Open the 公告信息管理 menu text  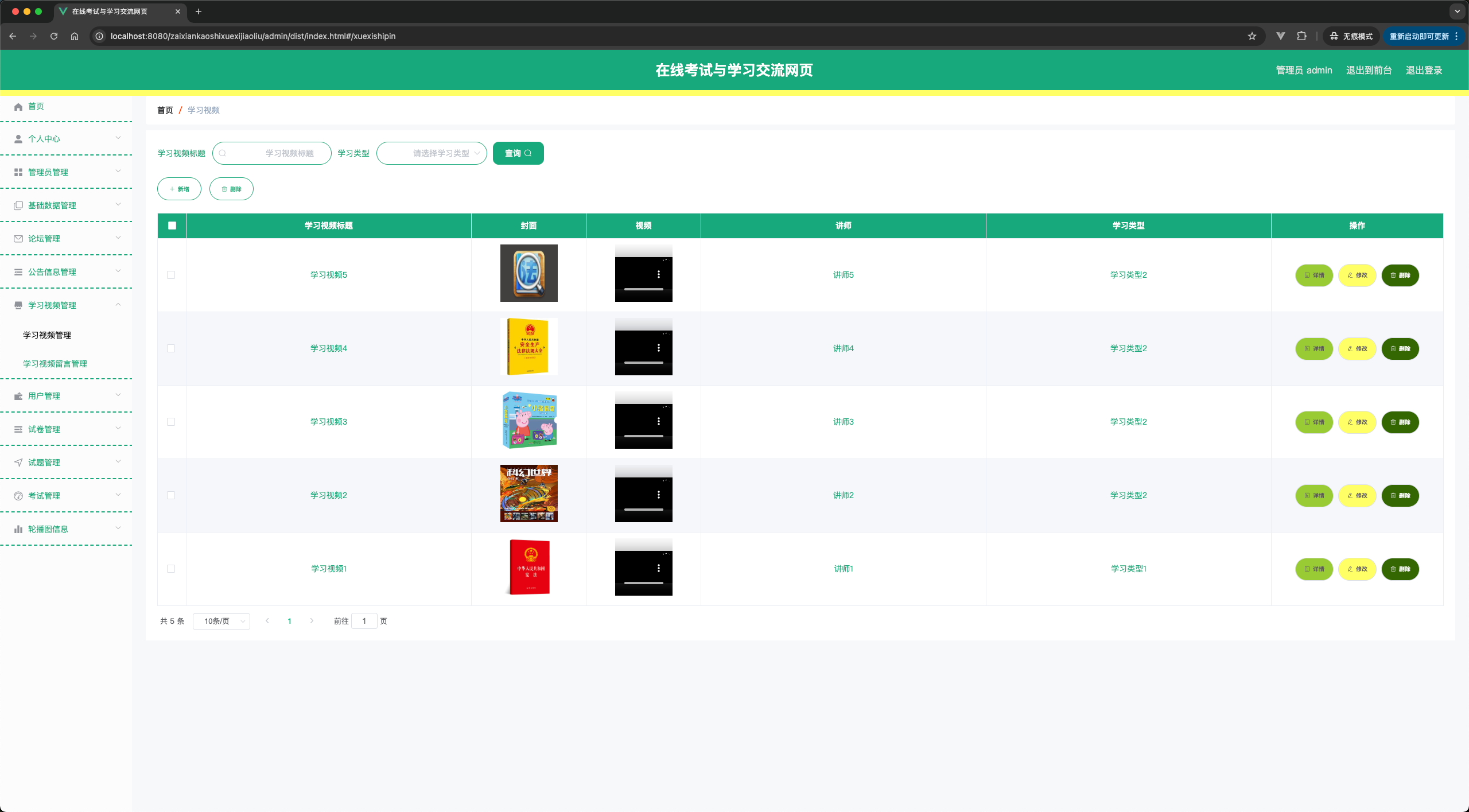(x=52, y=272)
